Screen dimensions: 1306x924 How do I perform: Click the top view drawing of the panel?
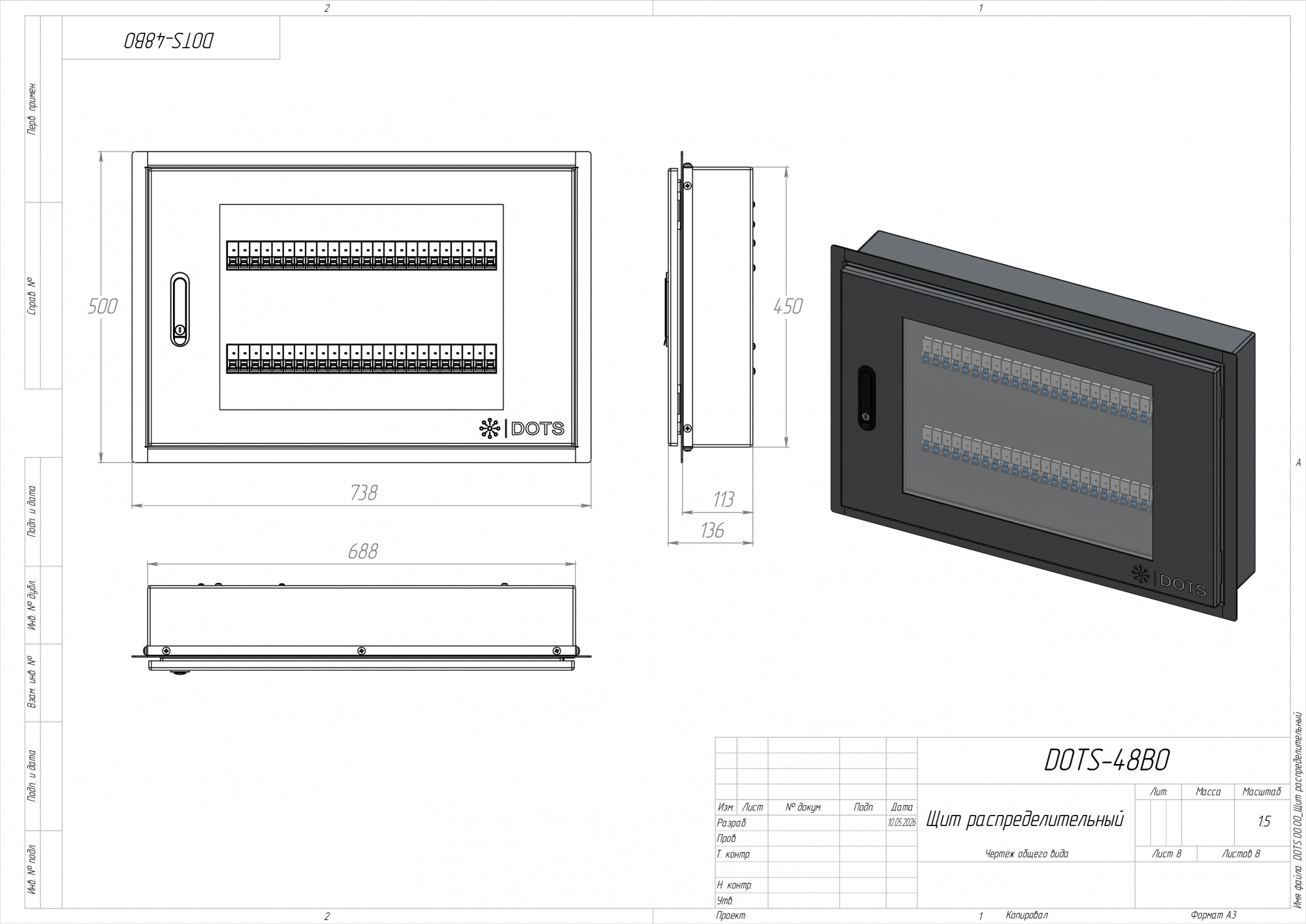[x=362, y=629]
